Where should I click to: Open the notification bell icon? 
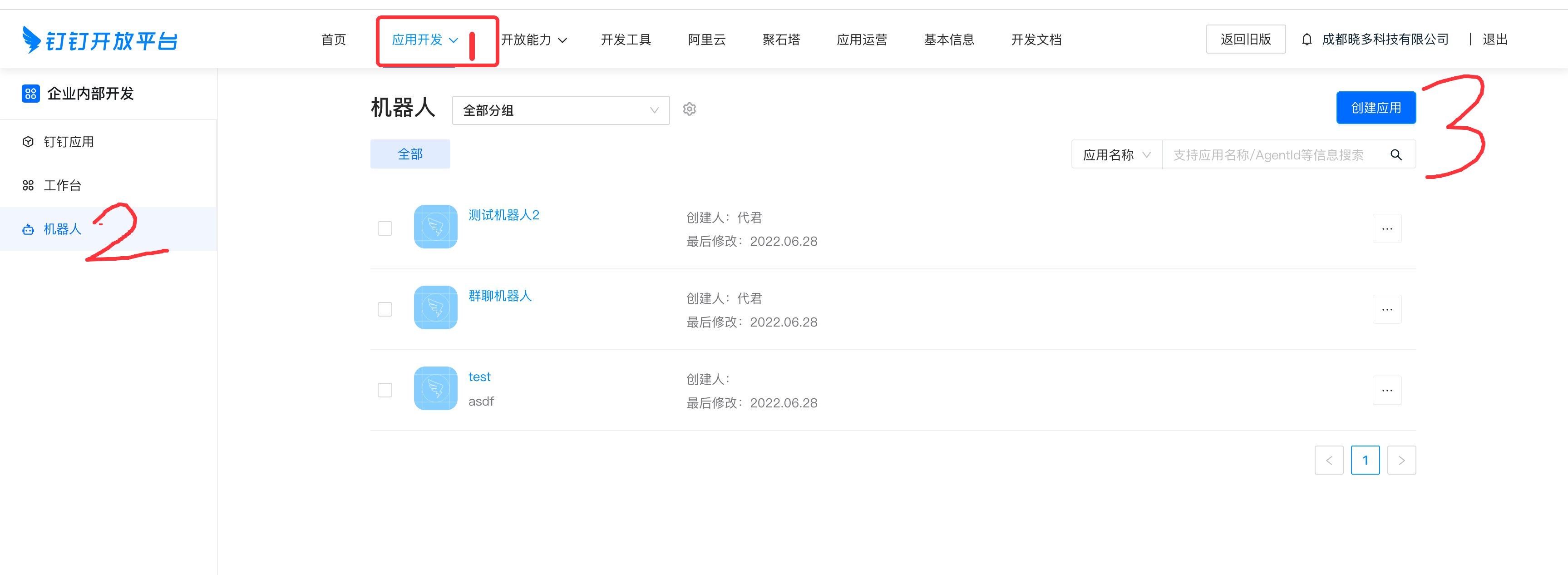[1306, 40]
